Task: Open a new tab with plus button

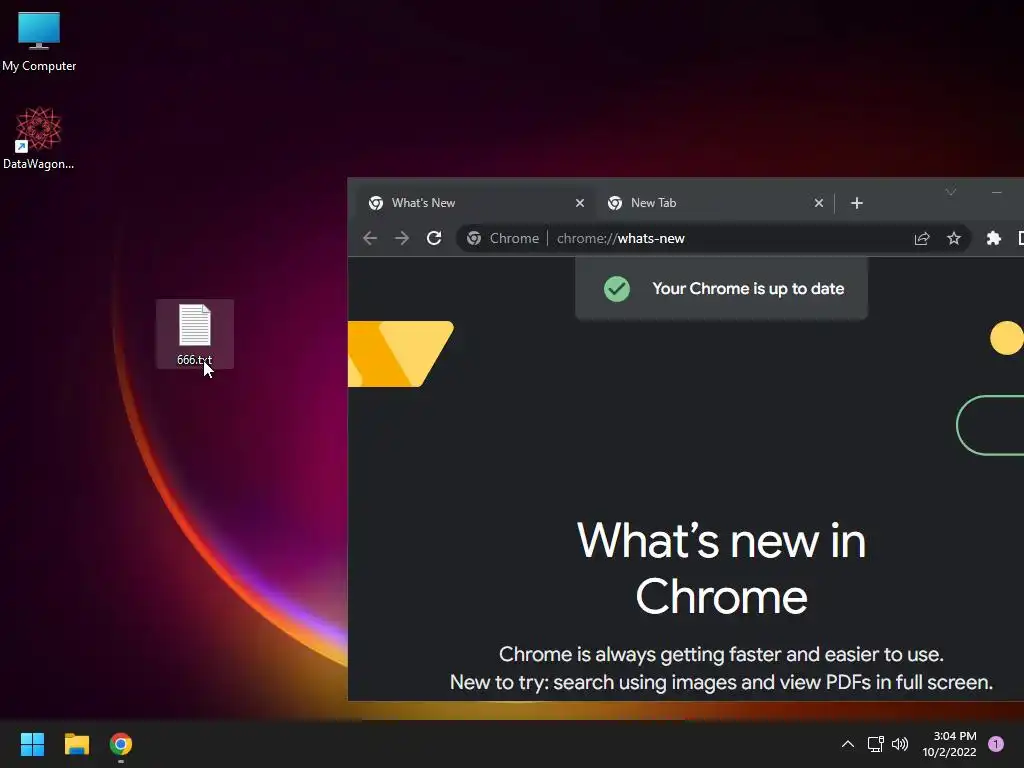Action: tap(857, 203)
